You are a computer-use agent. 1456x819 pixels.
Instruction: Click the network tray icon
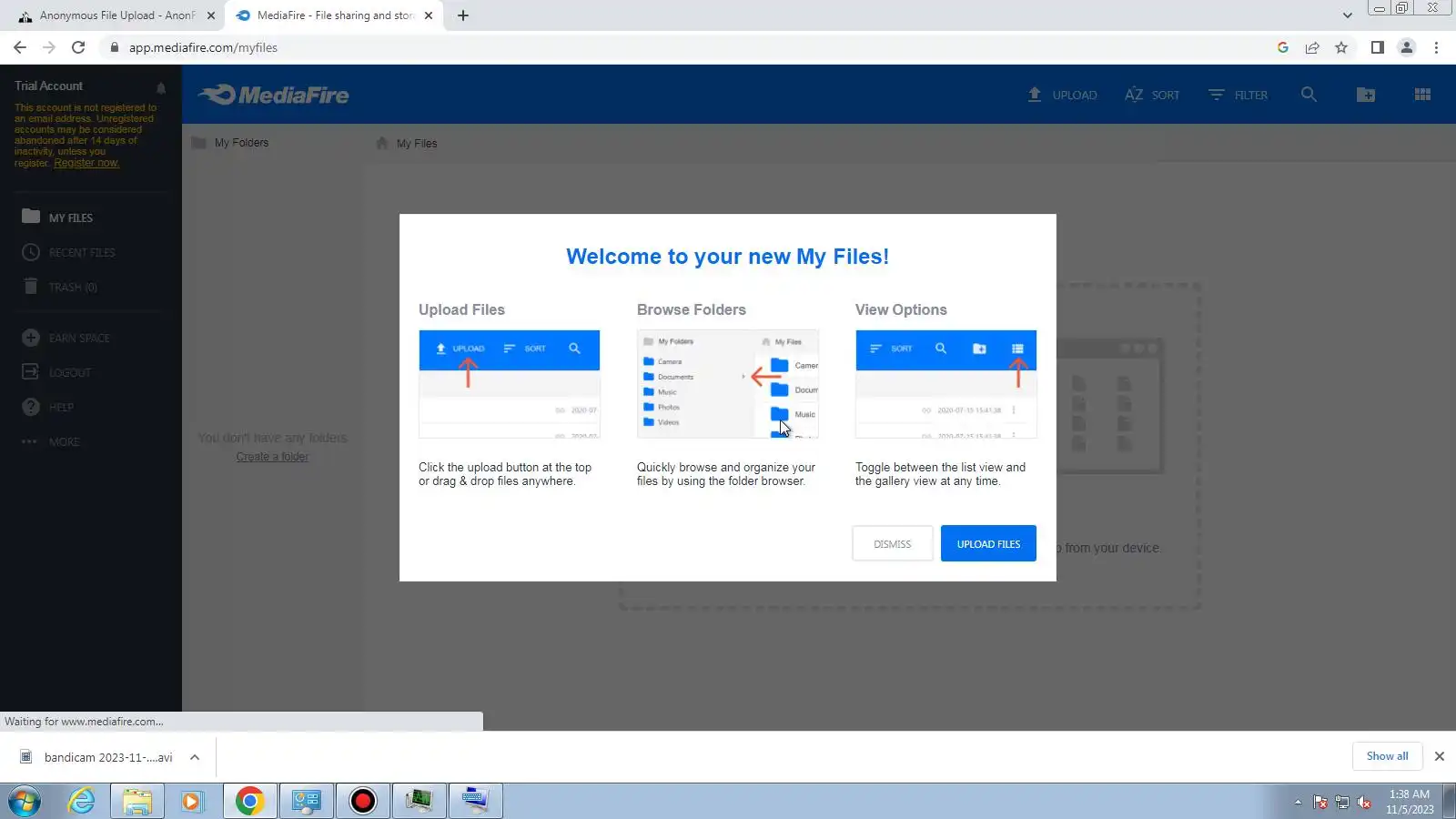pos(1342,802)
